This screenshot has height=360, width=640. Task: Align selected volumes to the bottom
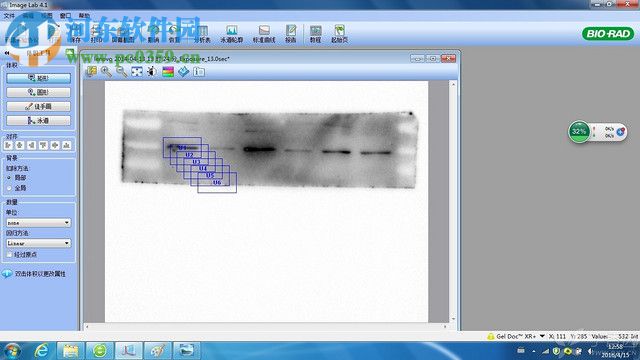67,145
